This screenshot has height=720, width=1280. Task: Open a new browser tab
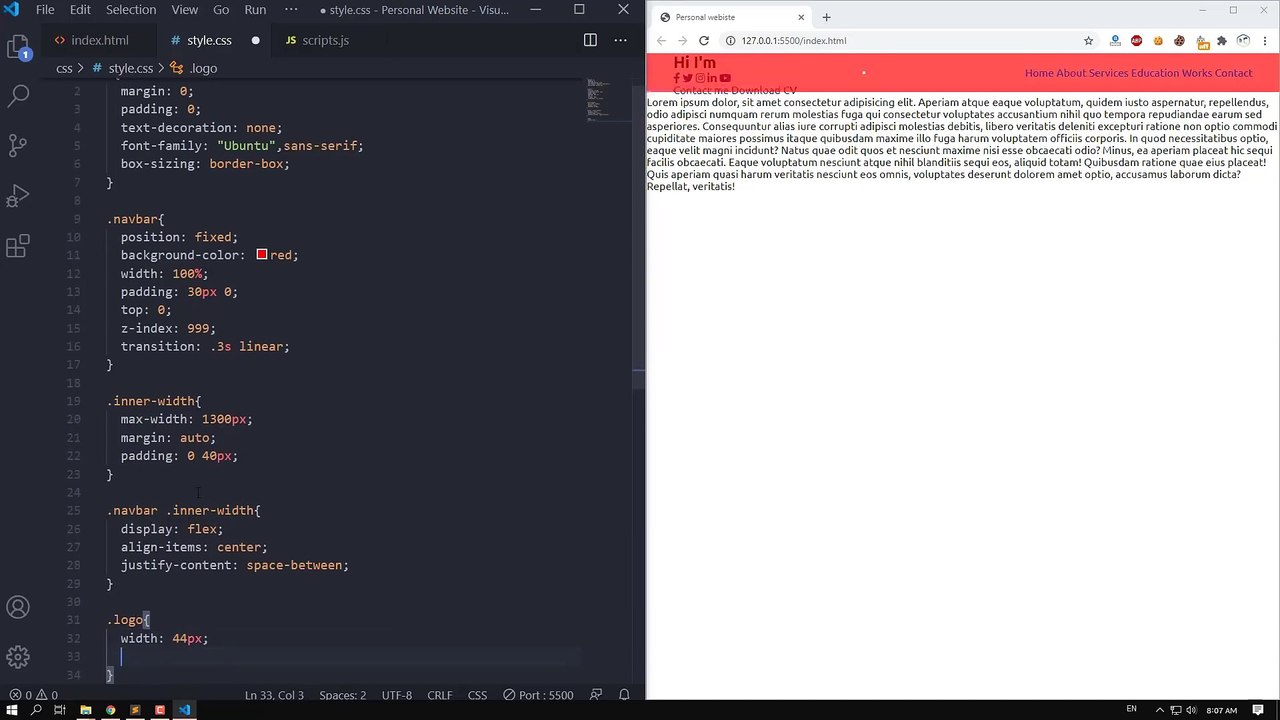click(826, 17)
